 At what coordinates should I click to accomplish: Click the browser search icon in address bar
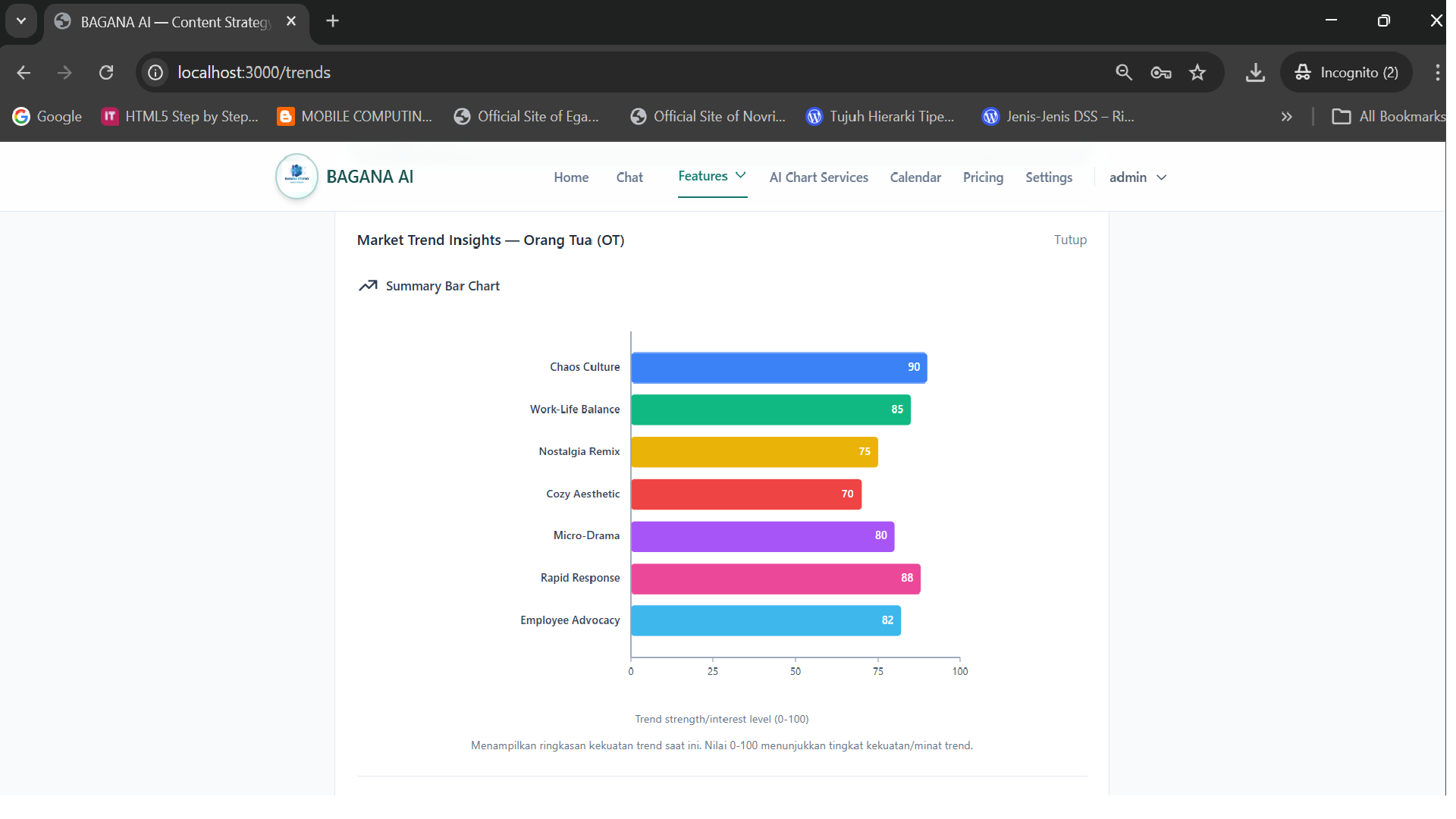click(x=1124, y=72)
